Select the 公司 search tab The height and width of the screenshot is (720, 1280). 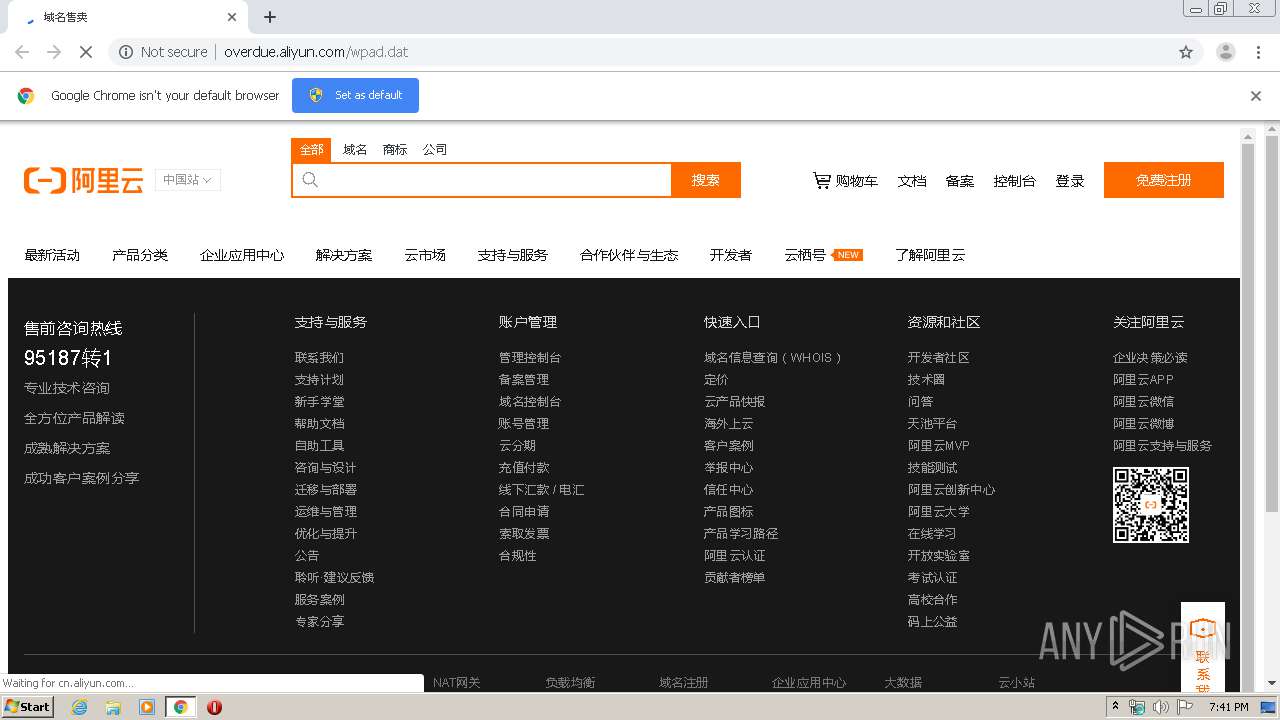click(435, 150)
